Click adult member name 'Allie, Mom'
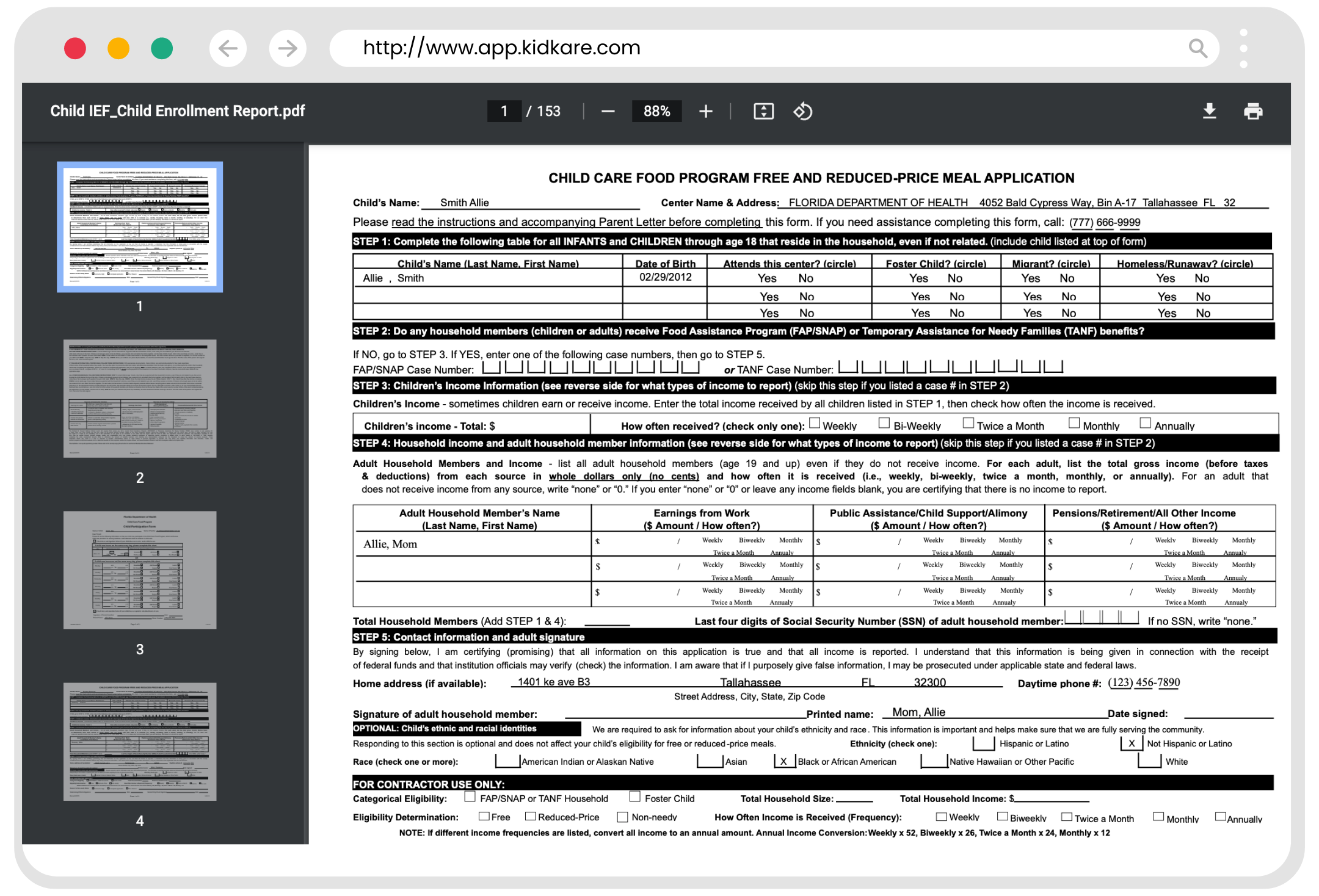This screenshot has width=1319, height=896. [390, 544]
